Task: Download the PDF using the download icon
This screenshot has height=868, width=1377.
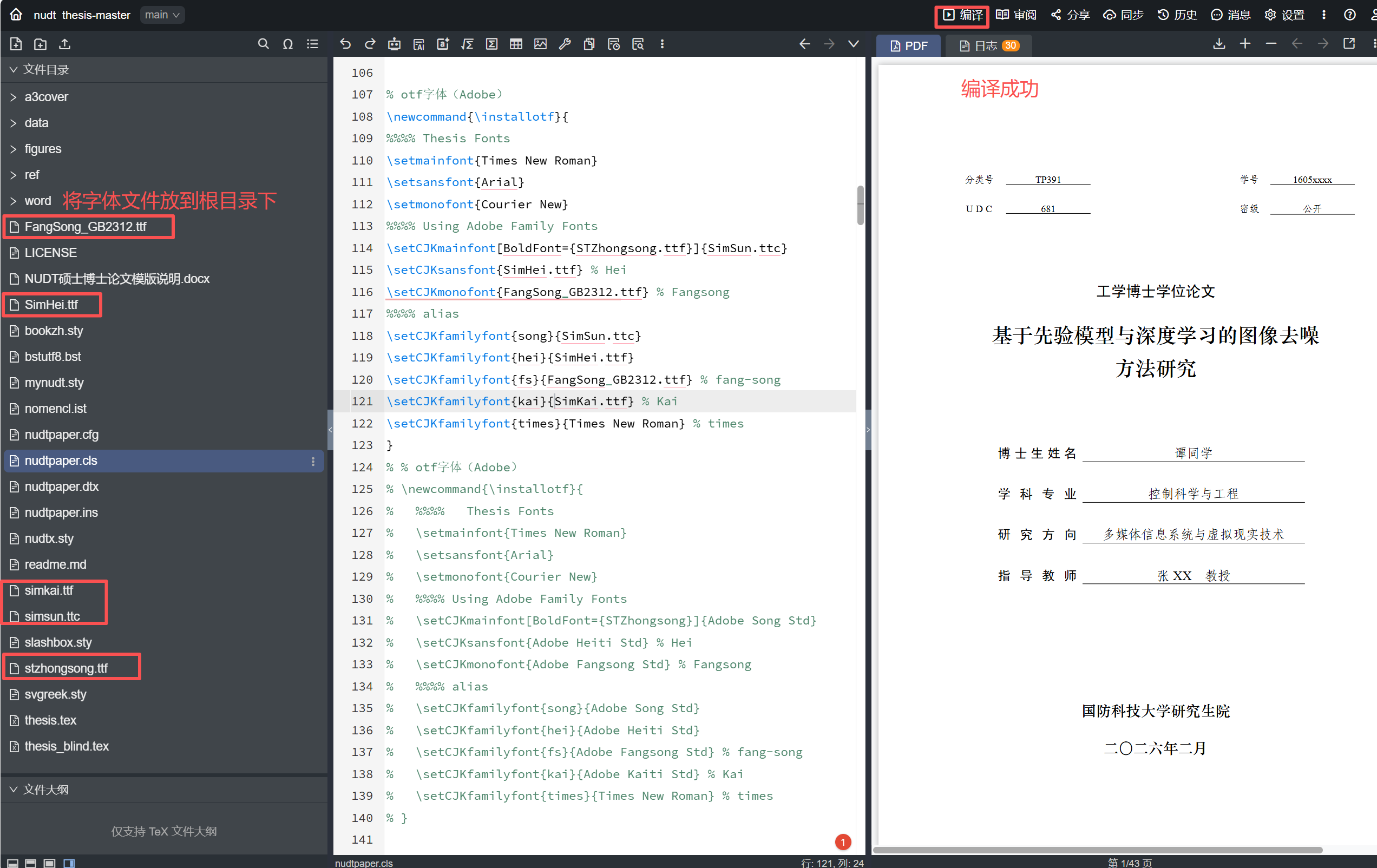Action: tap(1218, 44)
